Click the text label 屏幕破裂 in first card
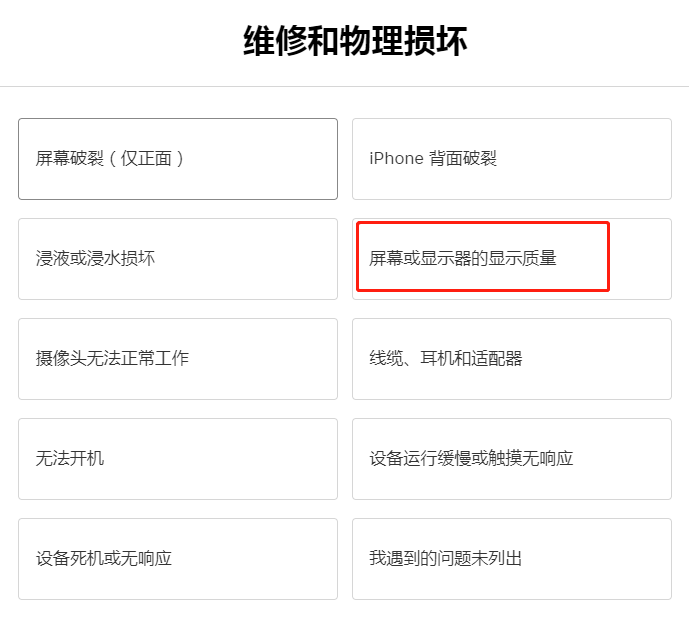This screenshot has width=689, height=641. coord(70,159)
